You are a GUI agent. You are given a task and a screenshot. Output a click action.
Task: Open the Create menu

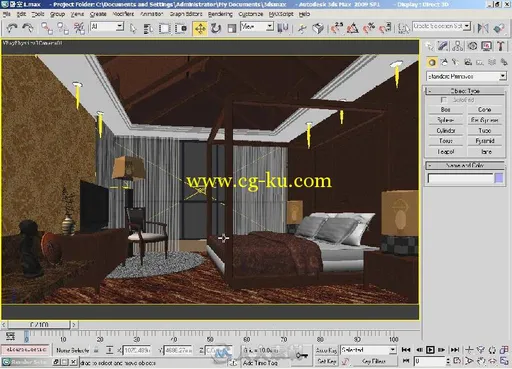tap(98, 14)
